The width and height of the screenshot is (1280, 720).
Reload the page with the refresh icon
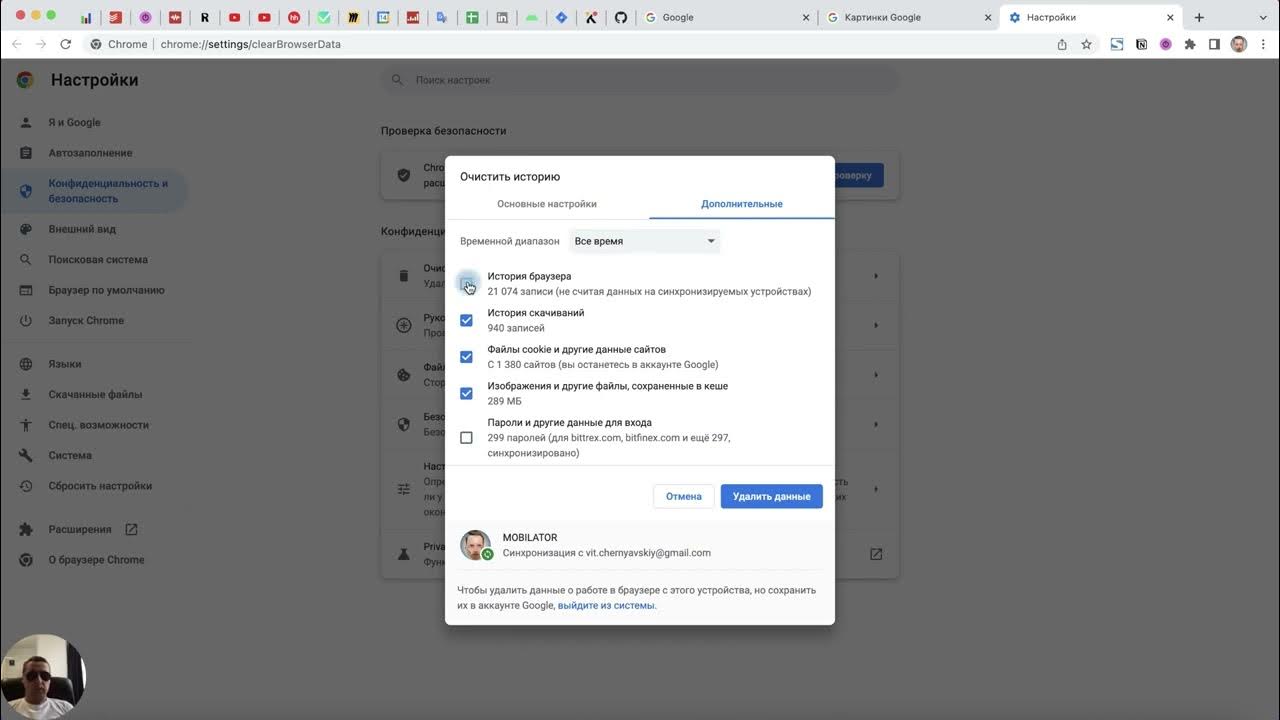(x=66, y=44)
